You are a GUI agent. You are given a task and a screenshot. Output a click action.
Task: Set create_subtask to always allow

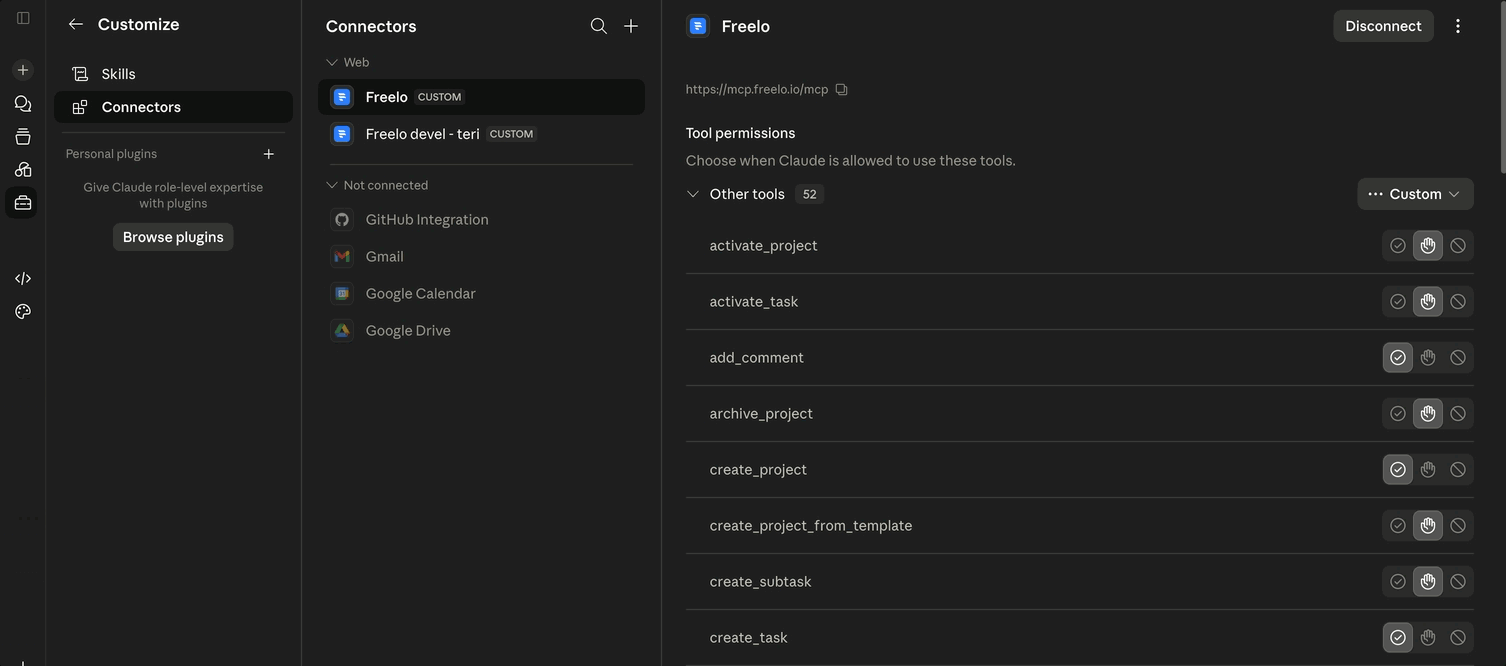coord(1398,582)
